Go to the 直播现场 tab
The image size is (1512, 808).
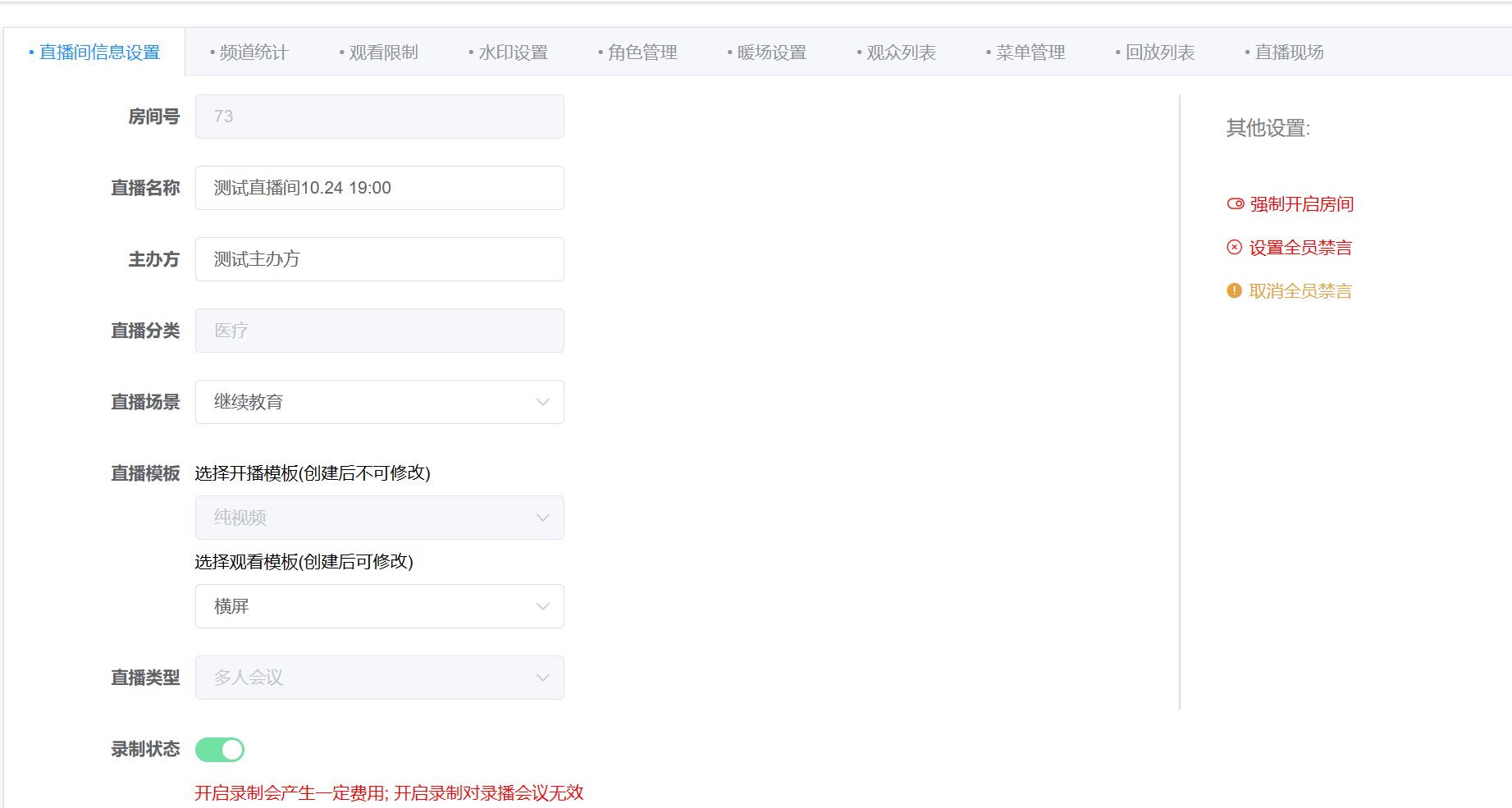1285,52
